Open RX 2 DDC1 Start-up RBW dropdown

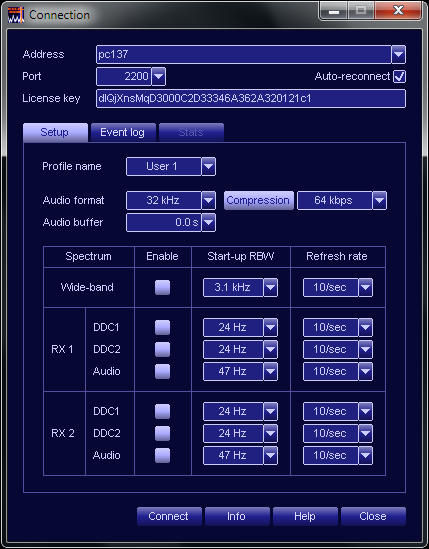[x=270, y=411]
